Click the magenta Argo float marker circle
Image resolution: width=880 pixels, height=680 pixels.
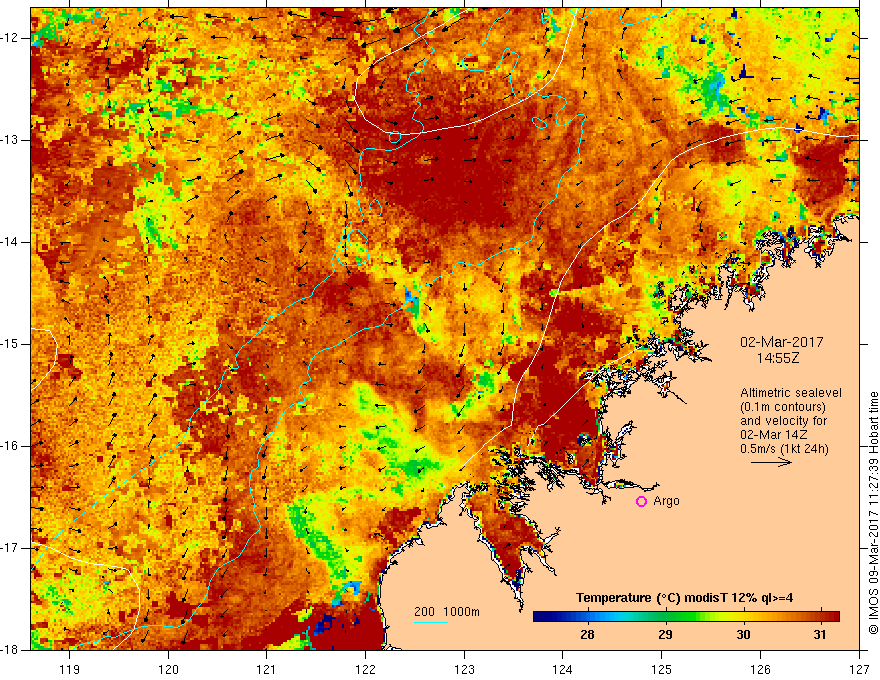click(641, 502)
